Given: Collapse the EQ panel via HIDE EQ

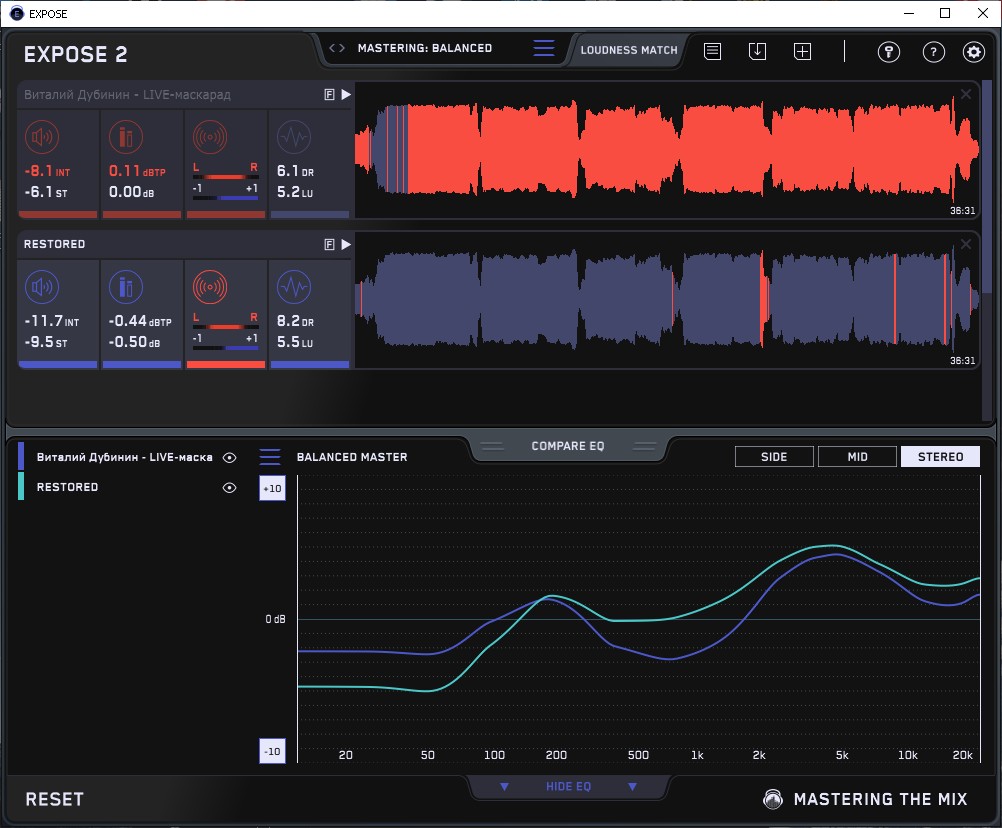Looking at the screenshot, I should [x=568, y=787].
